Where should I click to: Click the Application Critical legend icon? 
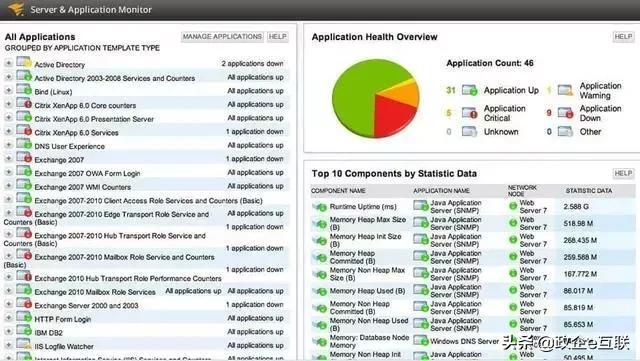click(x=469, y=113)
